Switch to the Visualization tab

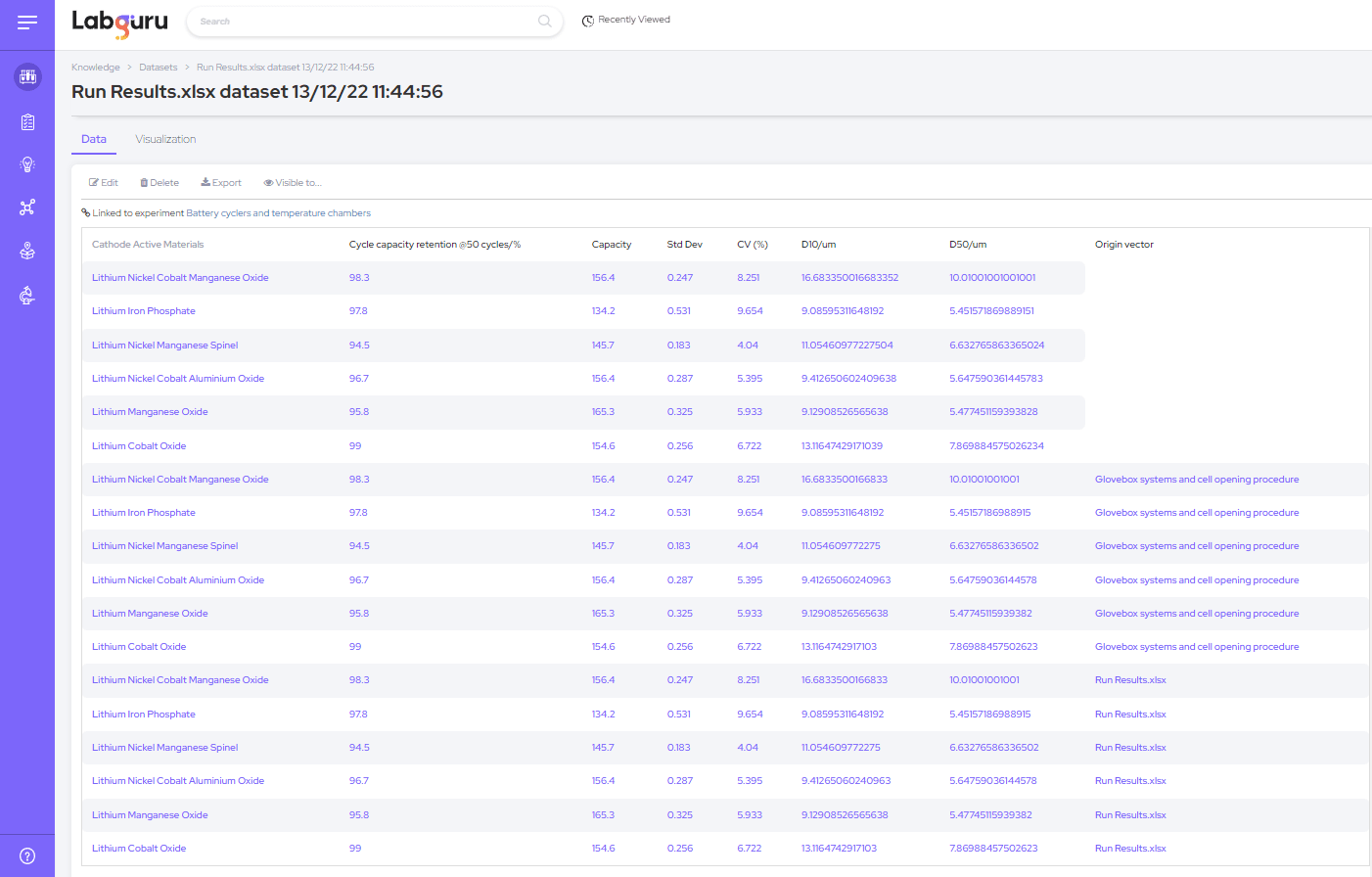tap(165, 139)
